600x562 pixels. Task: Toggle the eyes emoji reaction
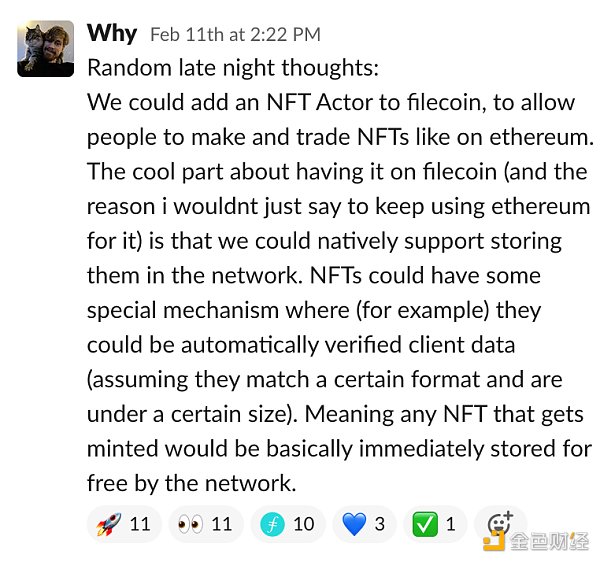click(206, 524)
